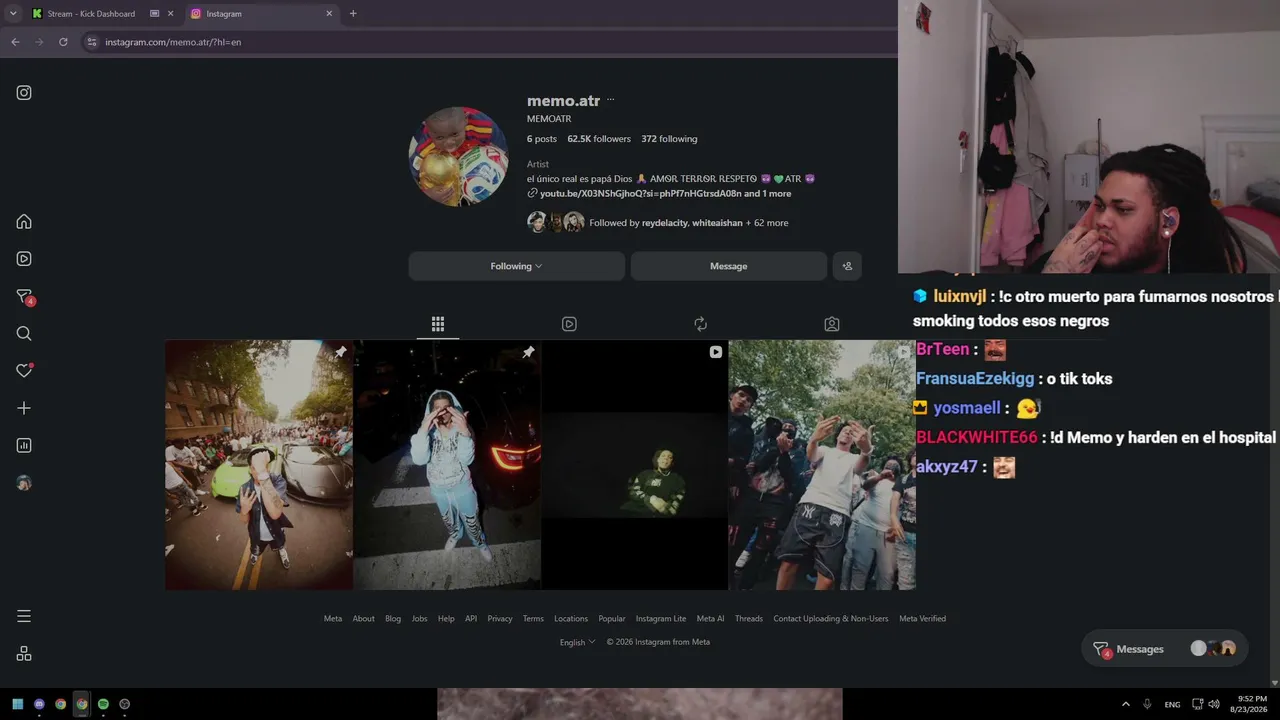Open the Meta apps grid icon in sidebar
Image resolution: width=1280 pixels, height=720 pixels.
click(x=24, y=654)
